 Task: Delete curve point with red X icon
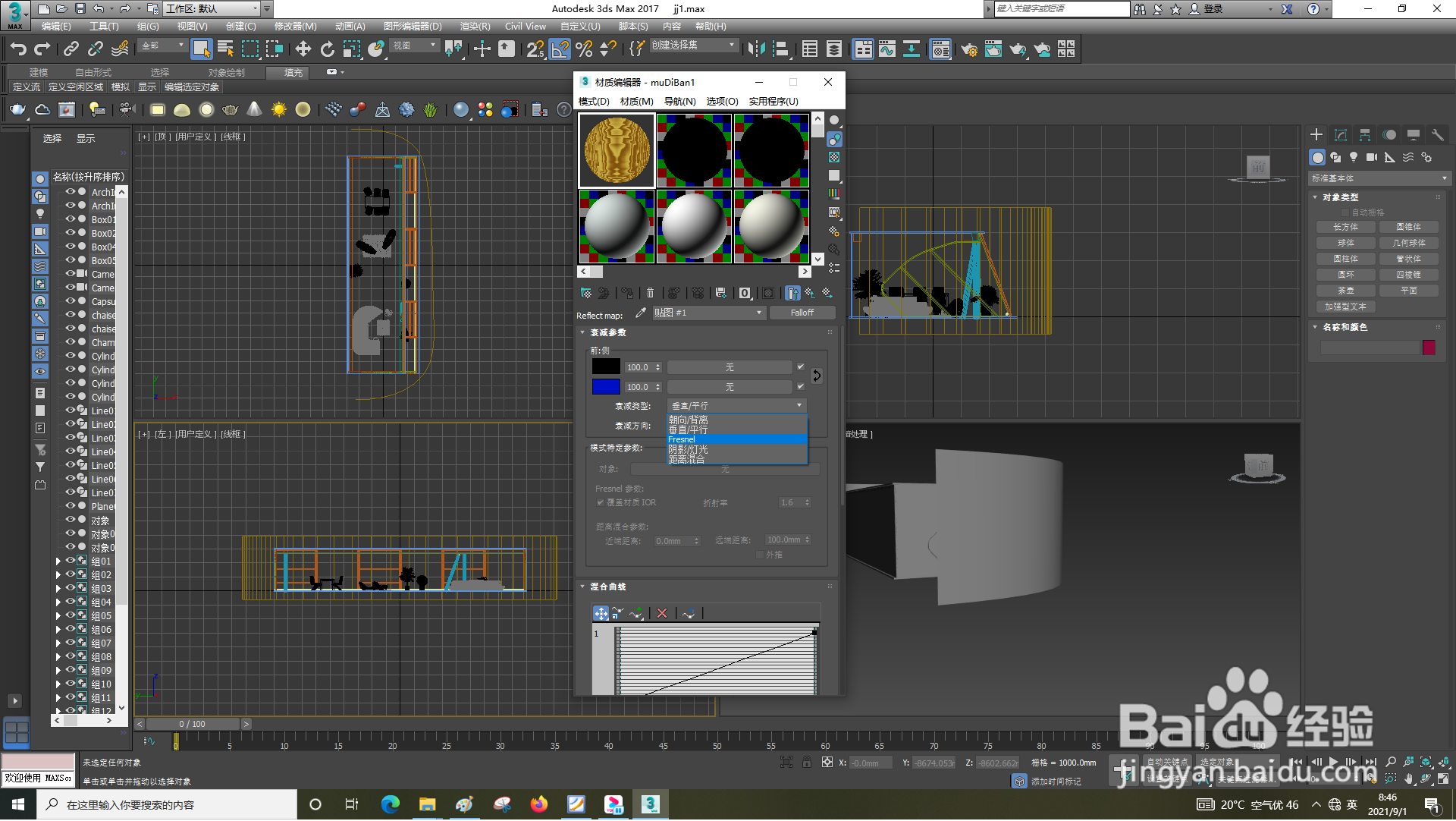(662, 613)
